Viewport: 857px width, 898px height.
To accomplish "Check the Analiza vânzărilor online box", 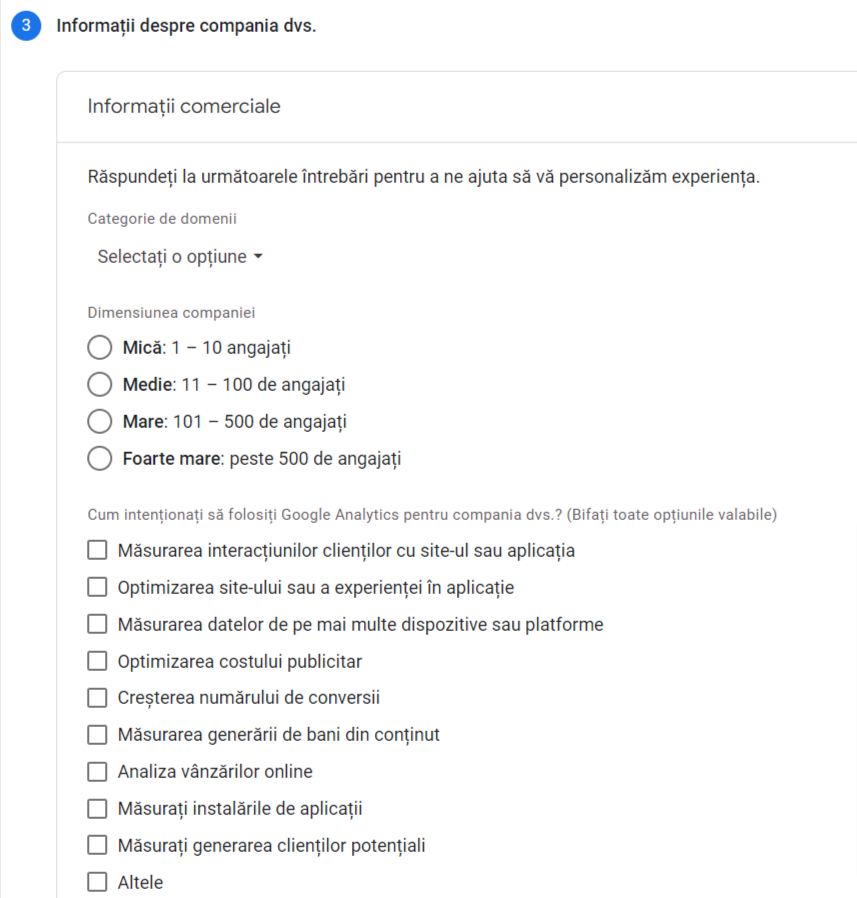I will coord(97,771).
